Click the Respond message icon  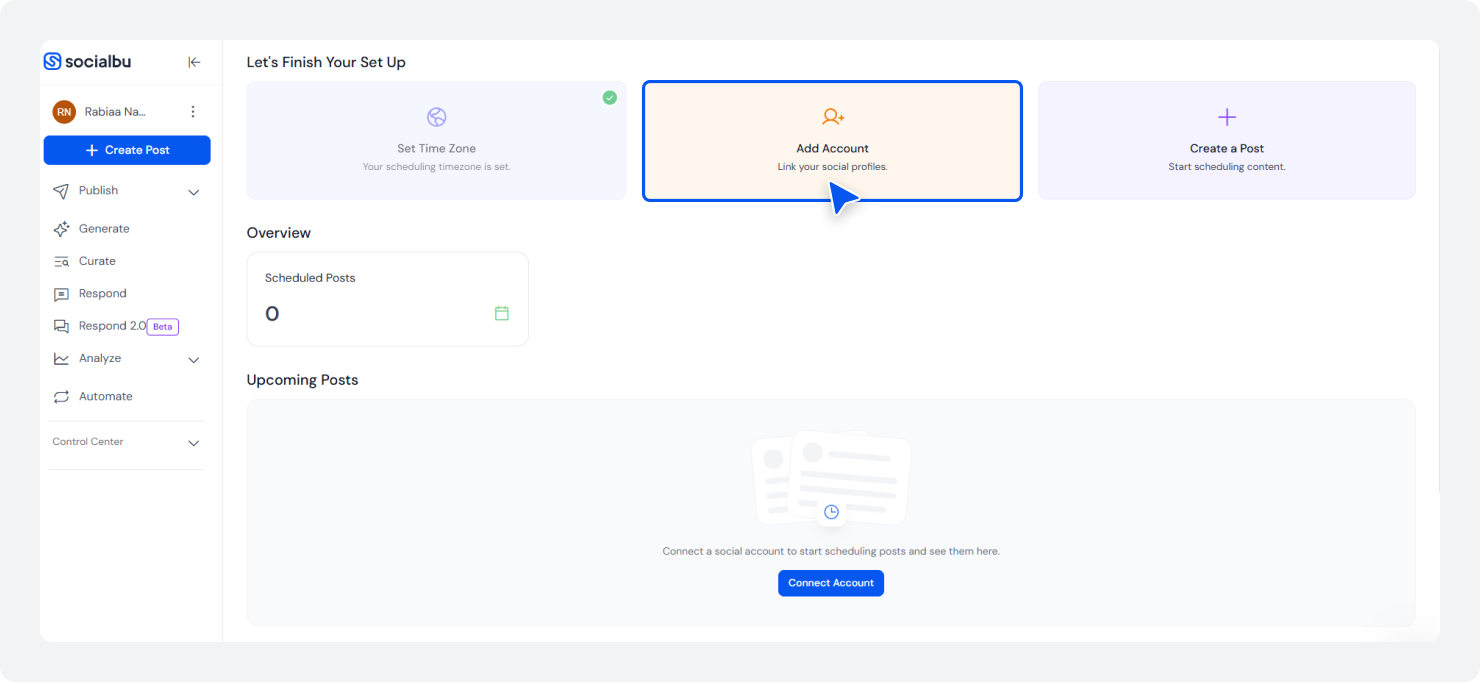pyautogui.click(x=61, y=294)
